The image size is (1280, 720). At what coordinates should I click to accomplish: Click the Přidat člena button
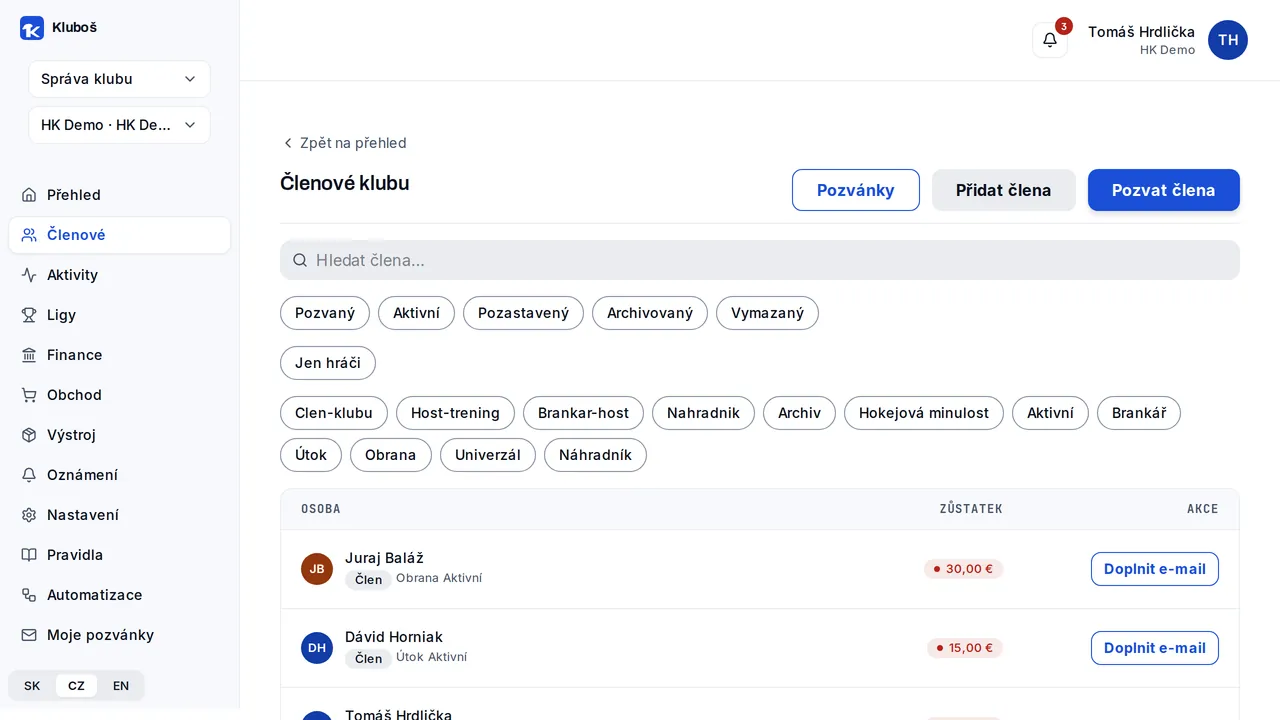click(1004, 190)
